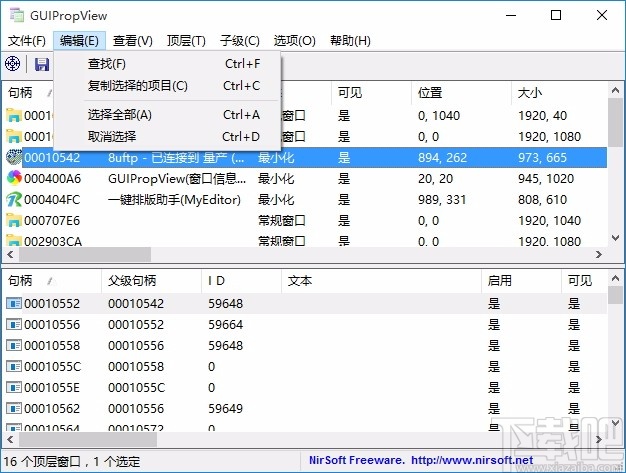Choose 选择全部(A) menu entry
The width and height of the screenshot is (626, 473).
[x=167, y=115]
